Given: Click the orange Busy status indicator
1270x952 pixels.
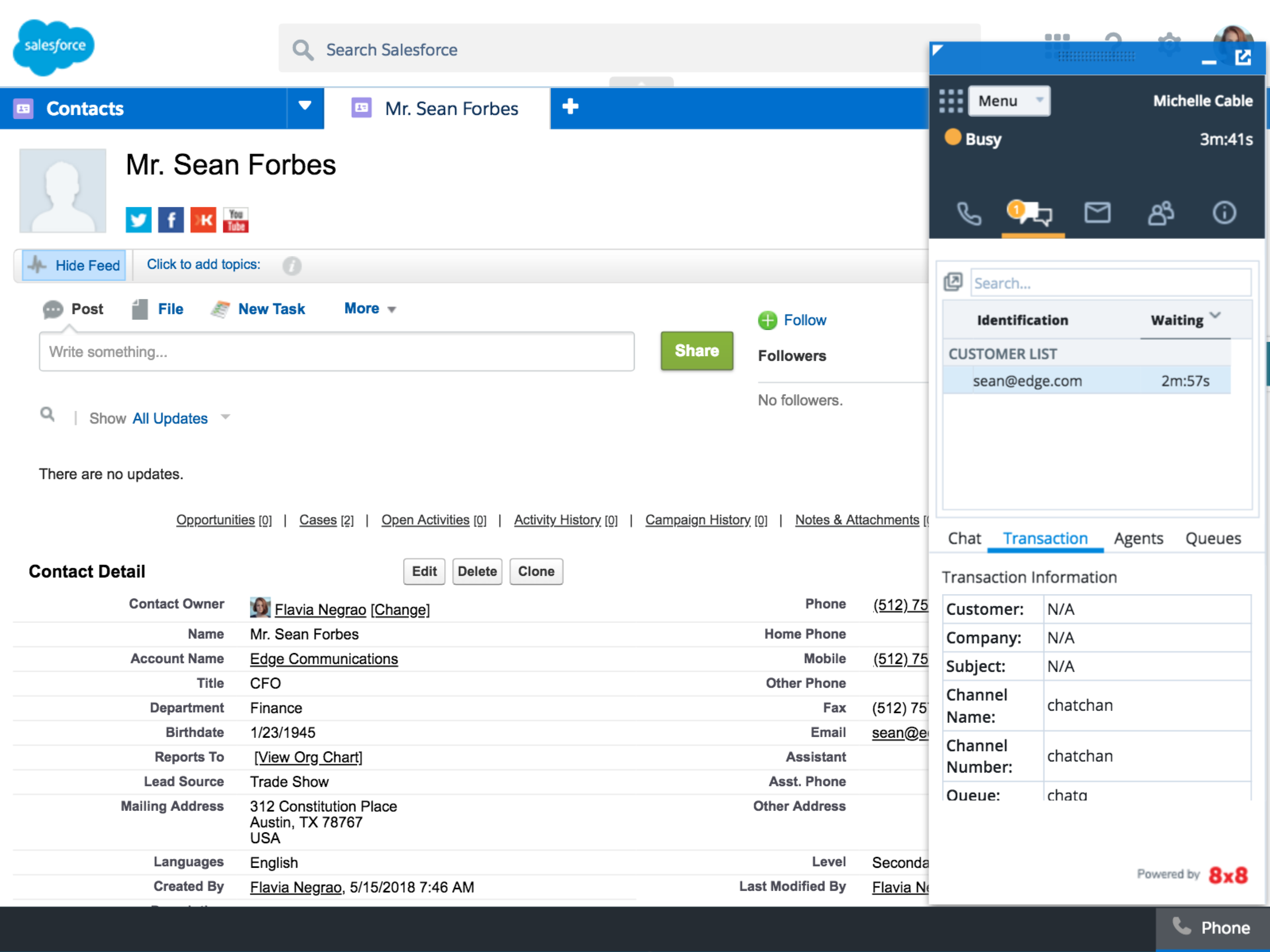Looking at the screenshot, I should (953, 138).
